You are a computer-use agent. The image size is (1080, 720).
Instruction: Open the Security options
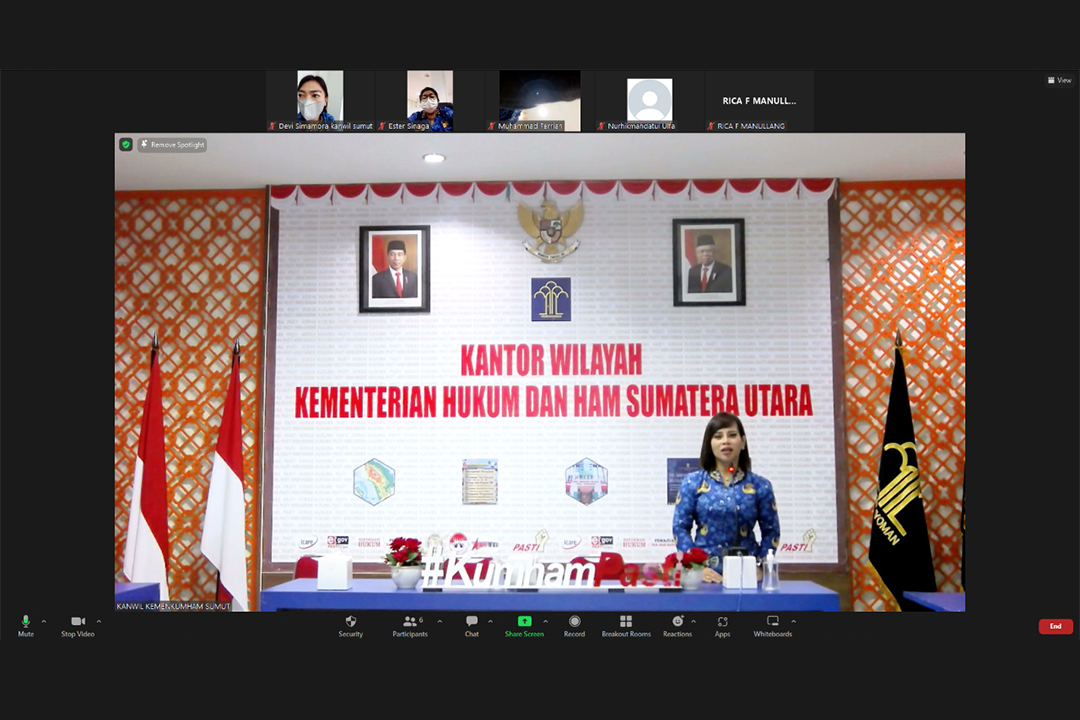(x=350, y=622)
